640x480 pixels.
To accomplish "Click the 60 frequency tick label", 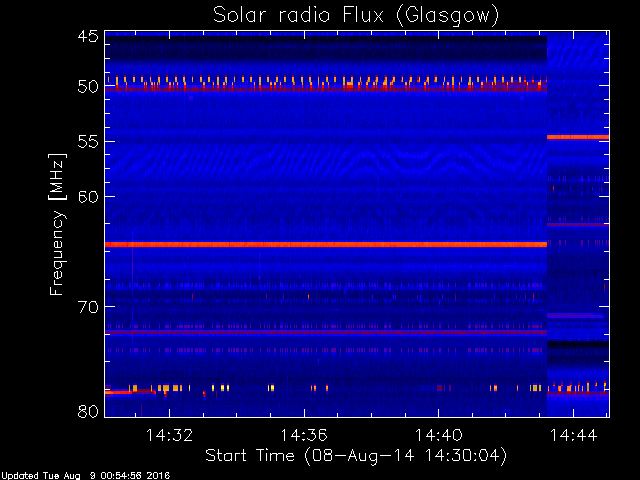I will point(88,197).
